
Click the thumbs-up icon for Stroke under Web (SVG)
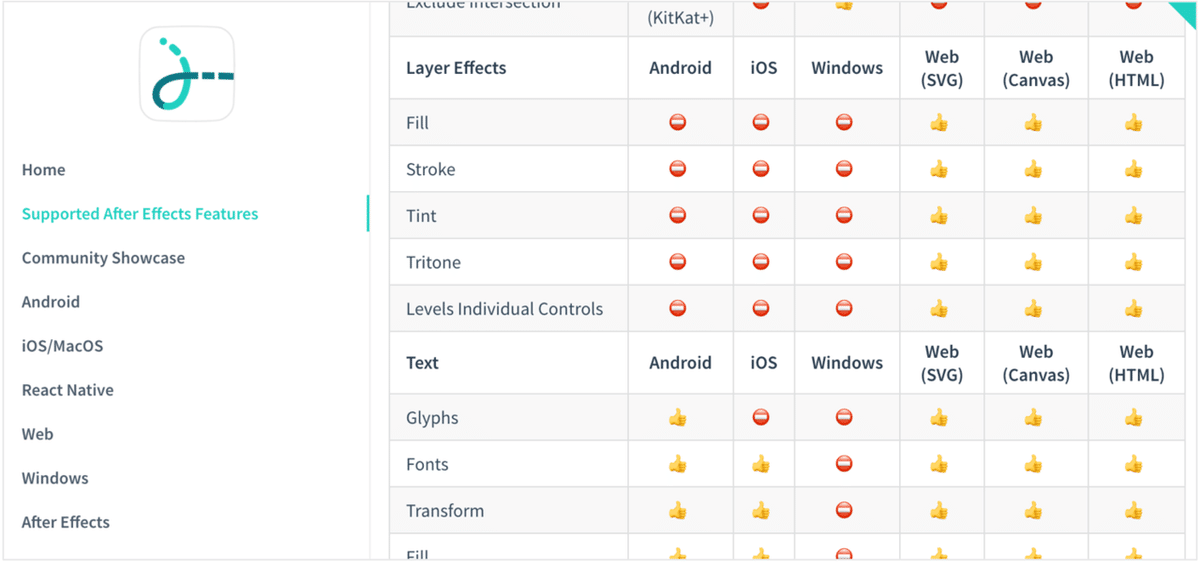939,170
